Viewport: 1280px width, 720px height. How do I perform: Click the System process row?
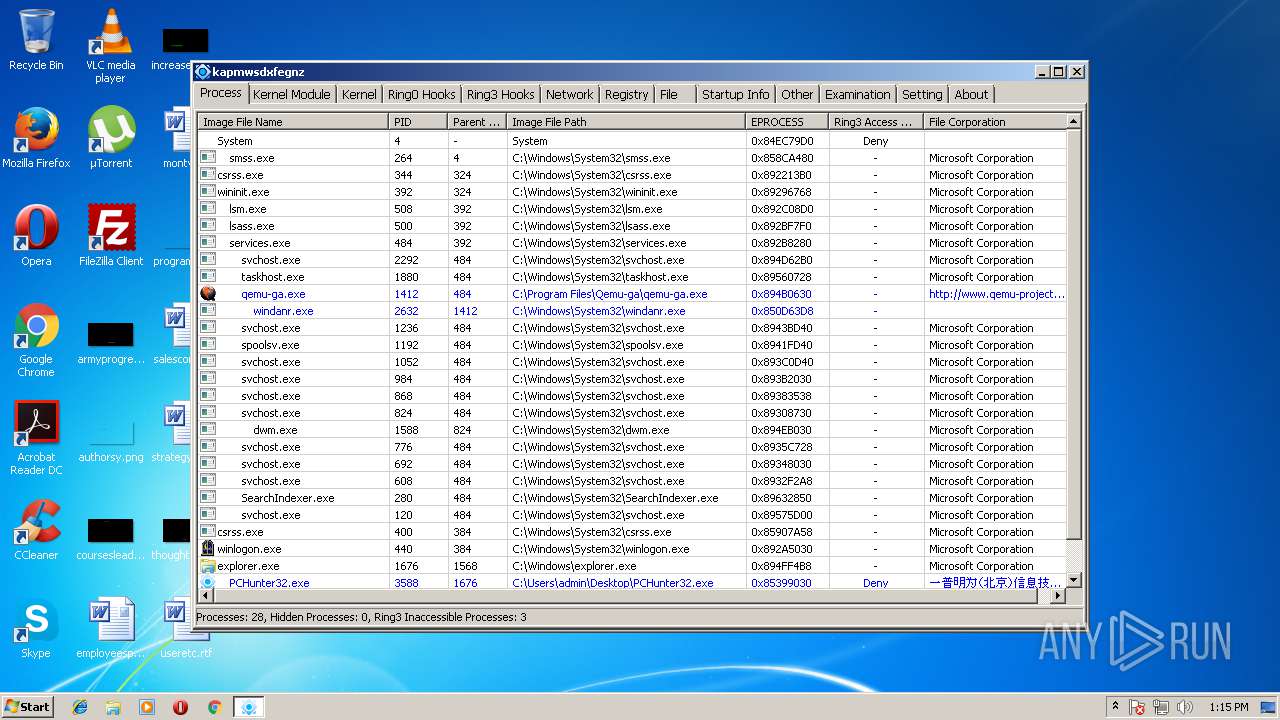coord(632,141)
